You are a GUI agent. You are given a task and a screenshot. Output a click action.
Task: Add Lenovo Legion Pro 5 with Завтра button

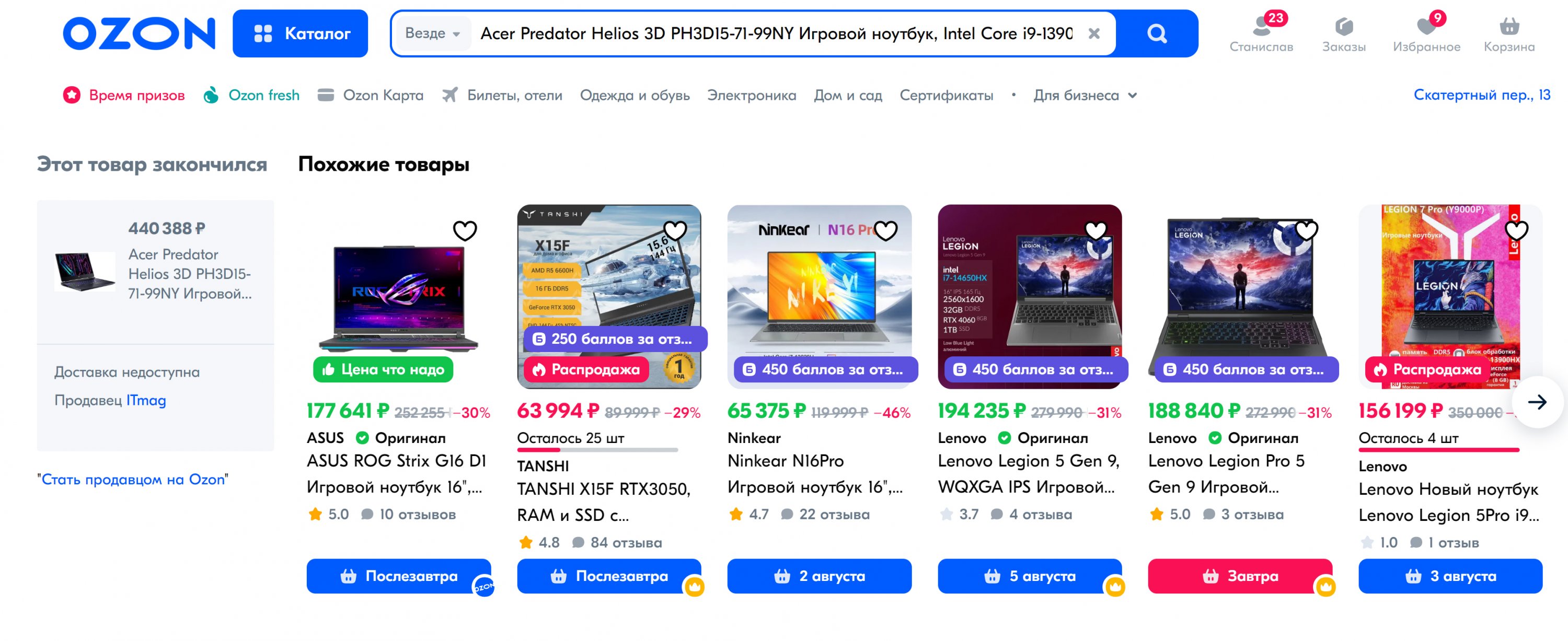(x=1240, y=575)
